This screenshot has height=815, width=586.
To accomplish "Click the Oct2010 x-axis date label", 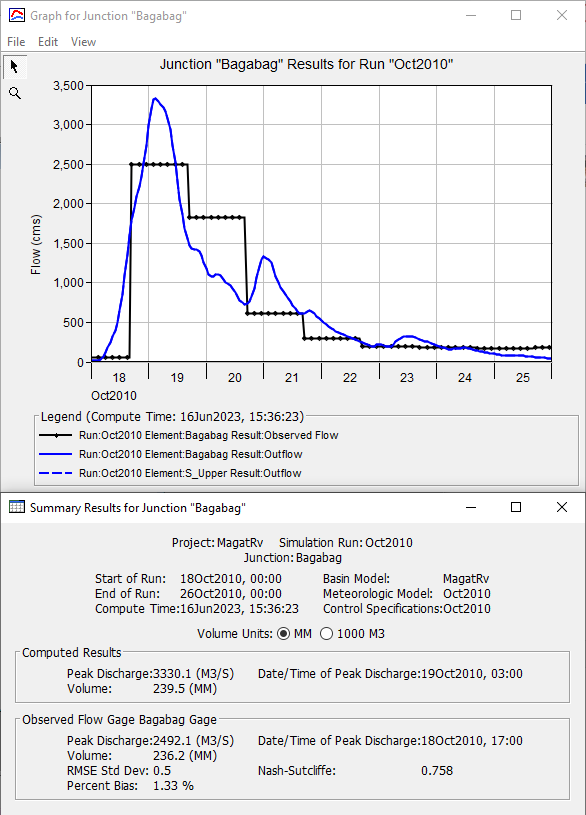I will click(114, 396).
